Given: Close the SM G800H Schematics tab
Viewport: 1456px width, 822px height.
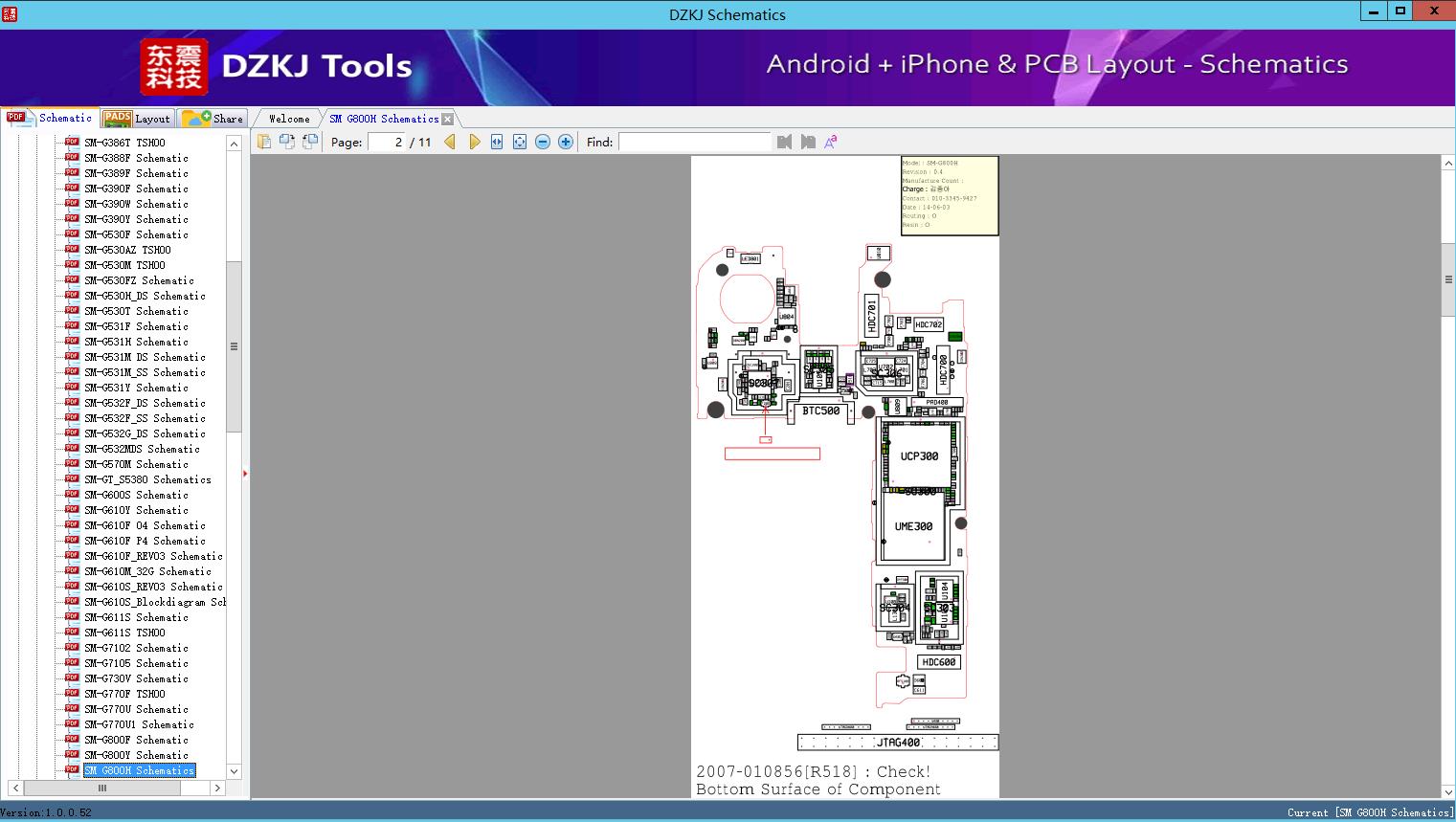Looking at the screenshot, I should (448, 119).
